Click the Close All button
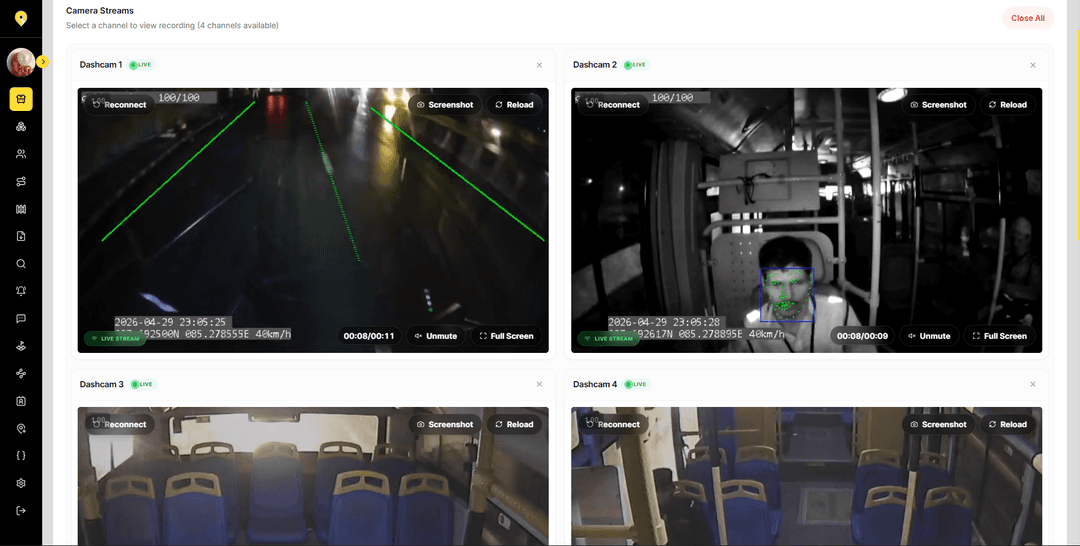Screen dimensions: 1080x546 [x=1028, y=18]
